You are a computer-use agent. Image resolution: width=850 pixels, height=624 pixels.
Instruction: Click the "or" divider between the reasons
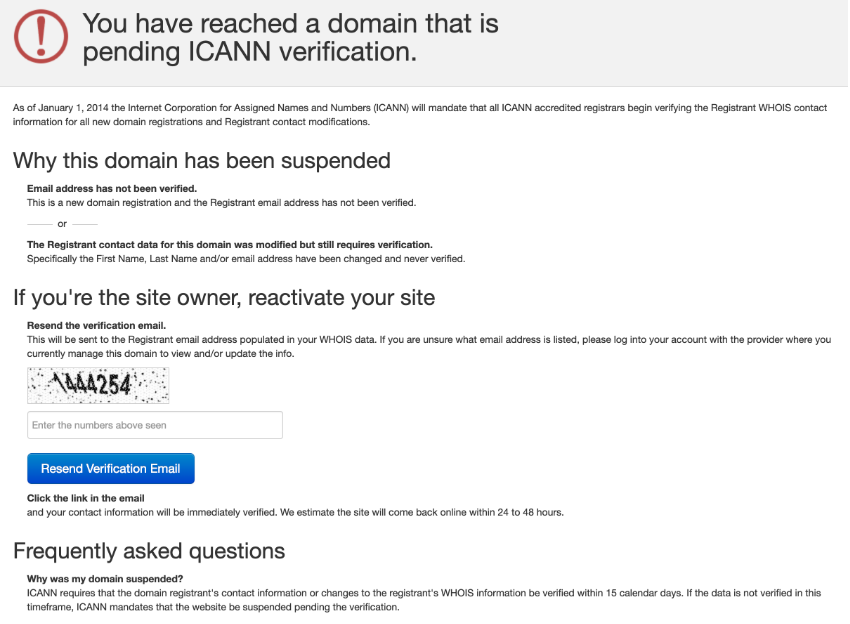[x=62, y=224]
